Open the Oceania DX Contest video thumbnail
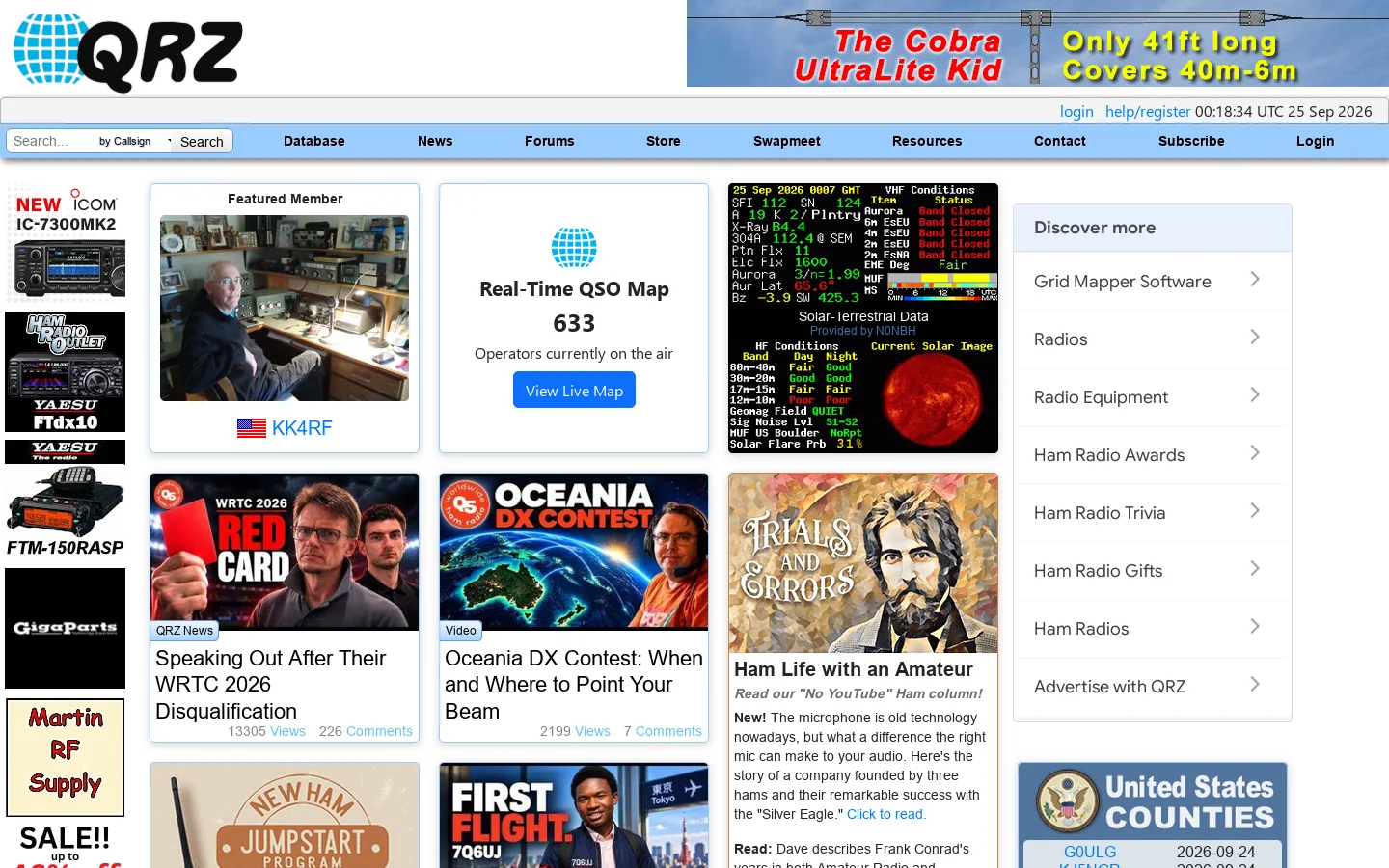 coord(574,552)
